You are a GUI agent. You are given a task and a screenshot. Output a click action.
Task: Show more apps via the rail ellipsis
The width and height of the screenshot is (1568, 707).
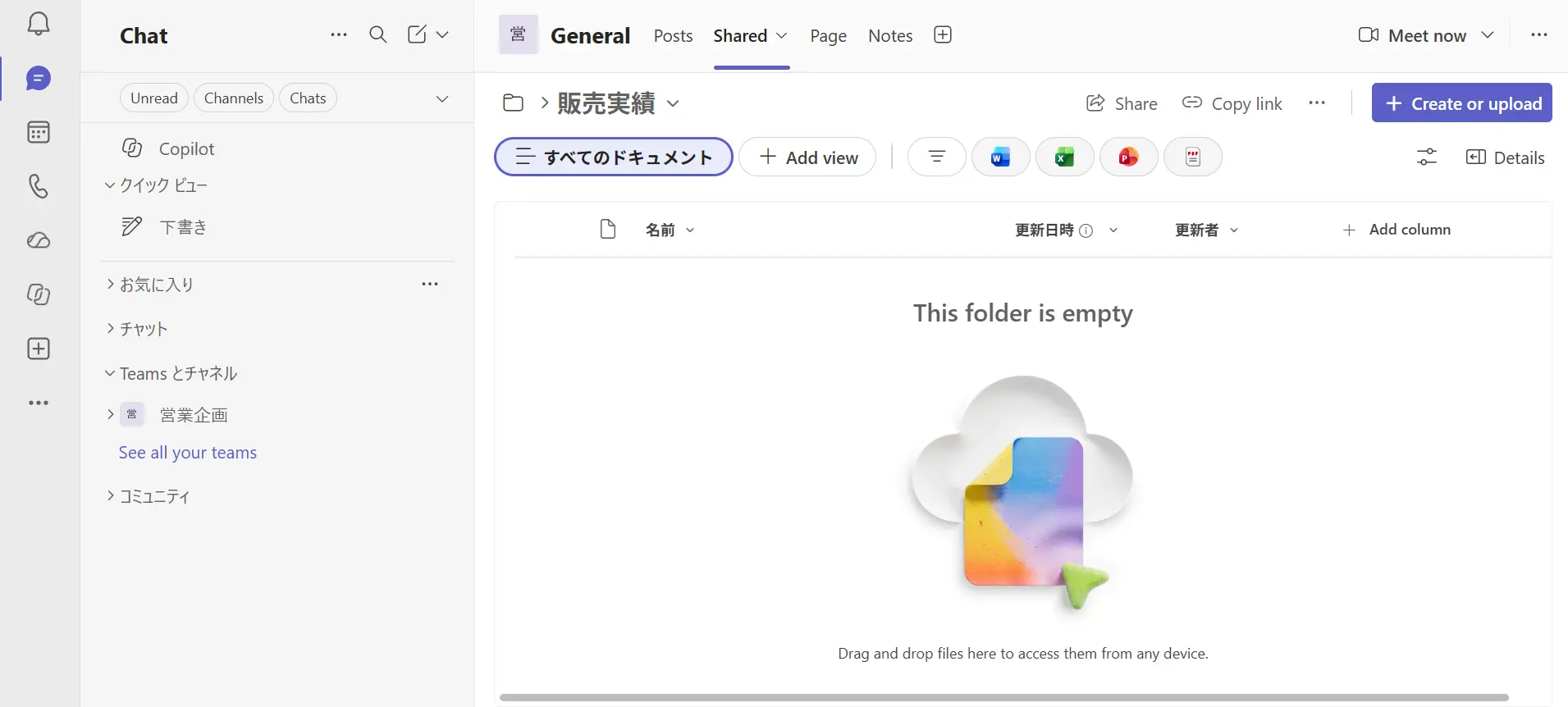[39, 403]
